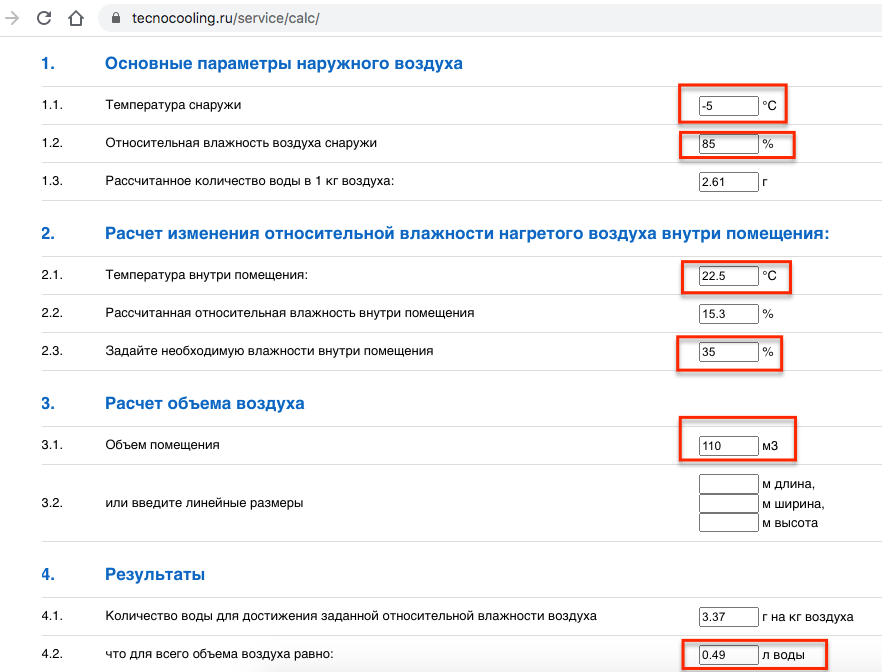Screen dimensions: 882x672
Task: Click heading 'Основные параметры наружного воздуха'
Action: coord(284,64)
